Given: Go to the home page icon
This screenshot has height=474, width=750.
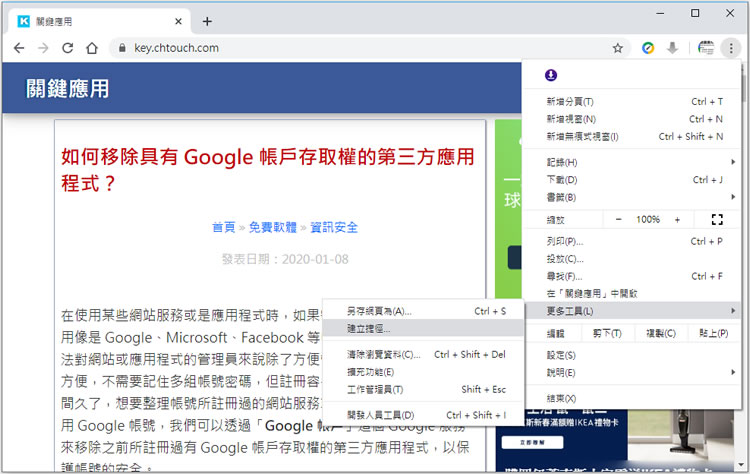Looking at the screenshot, I should [92, 48].
